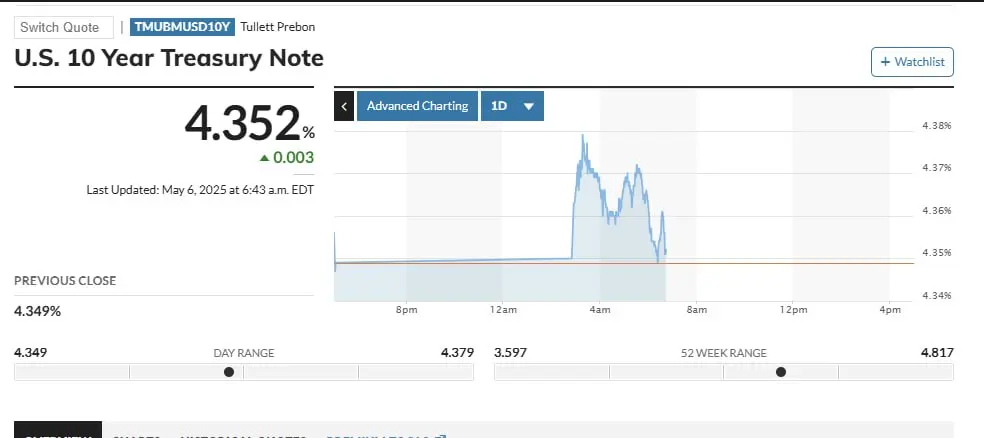Click the Switch Quote input field
Screen dimensions: 984x438
click(63, 27)
